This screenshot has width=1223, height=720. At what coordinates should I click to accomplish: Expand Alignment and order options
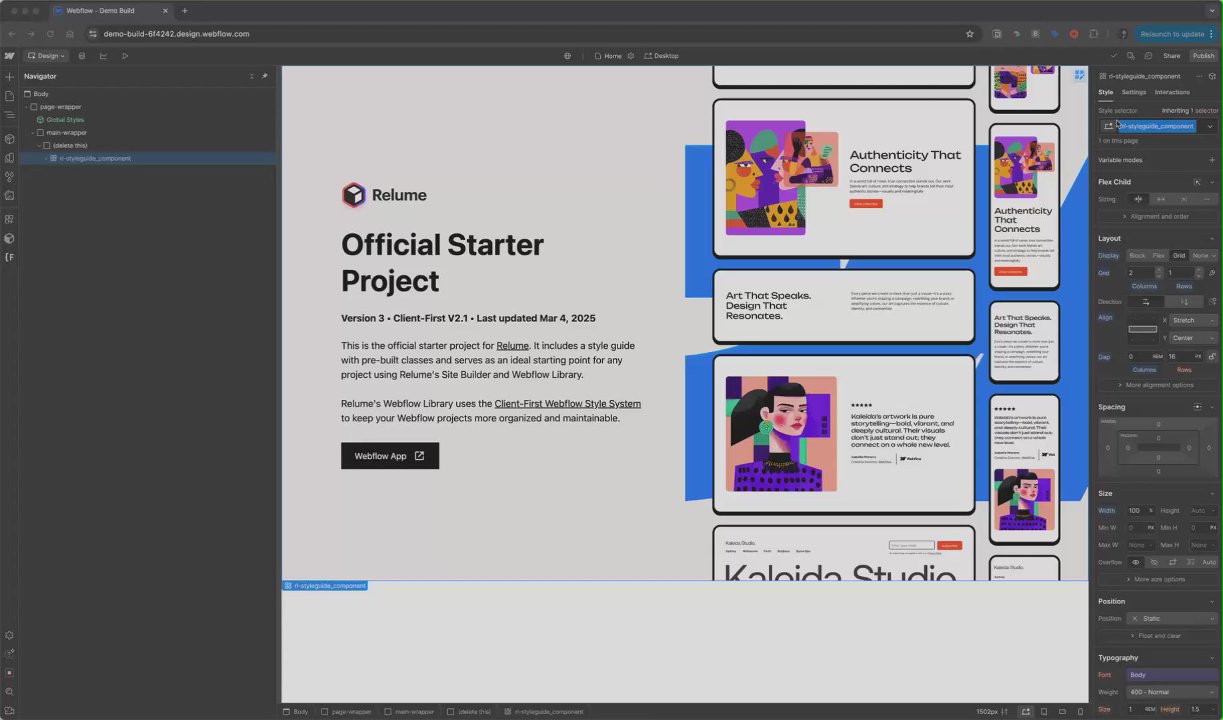pos(1158,216)
